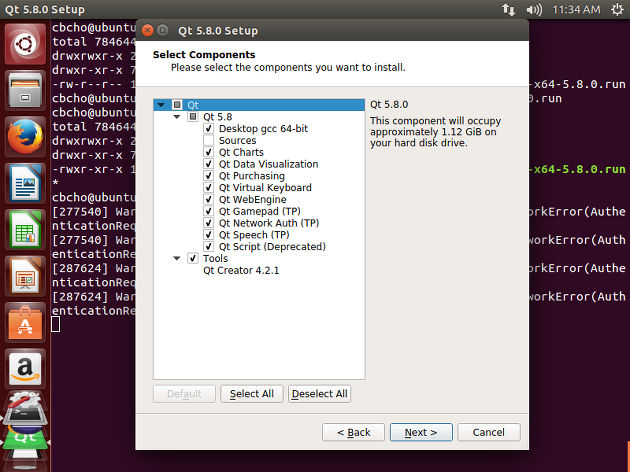Uncheck Desktop gcc 64-bit component
630x472 pixels.
click(208, 129)
